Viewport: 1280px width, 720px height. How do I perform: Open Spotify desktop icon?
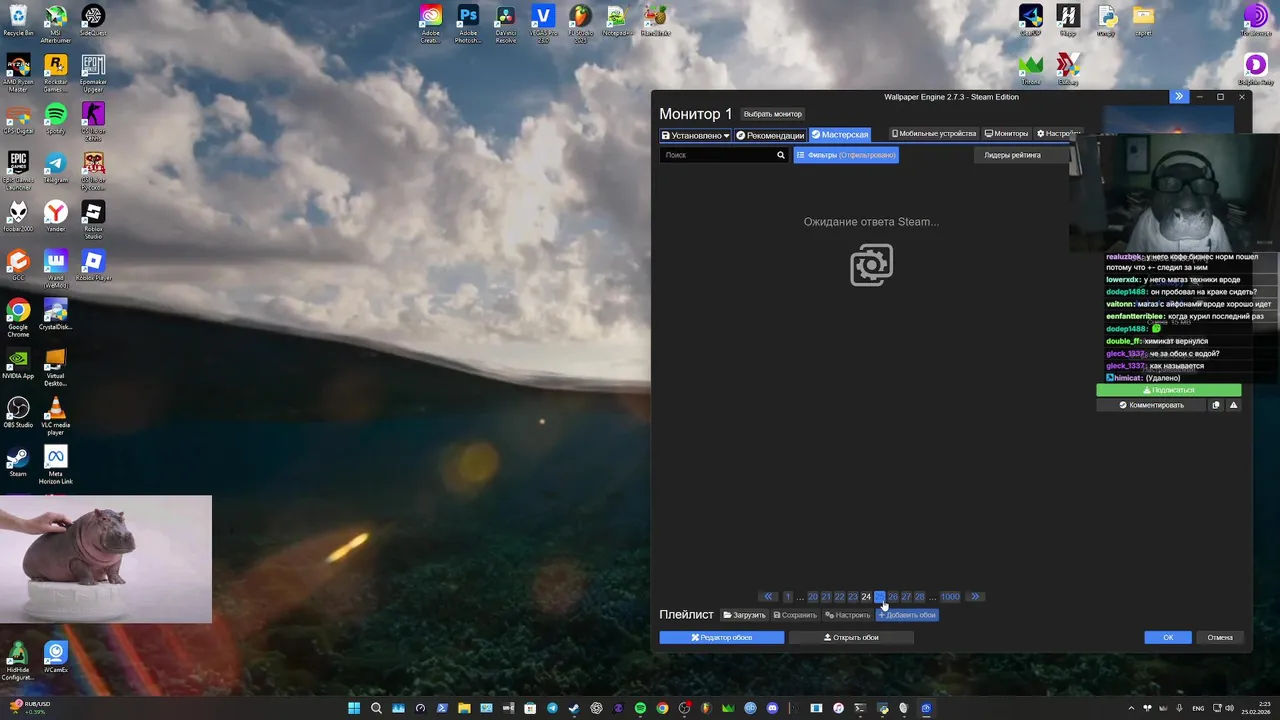click(56, 118)
